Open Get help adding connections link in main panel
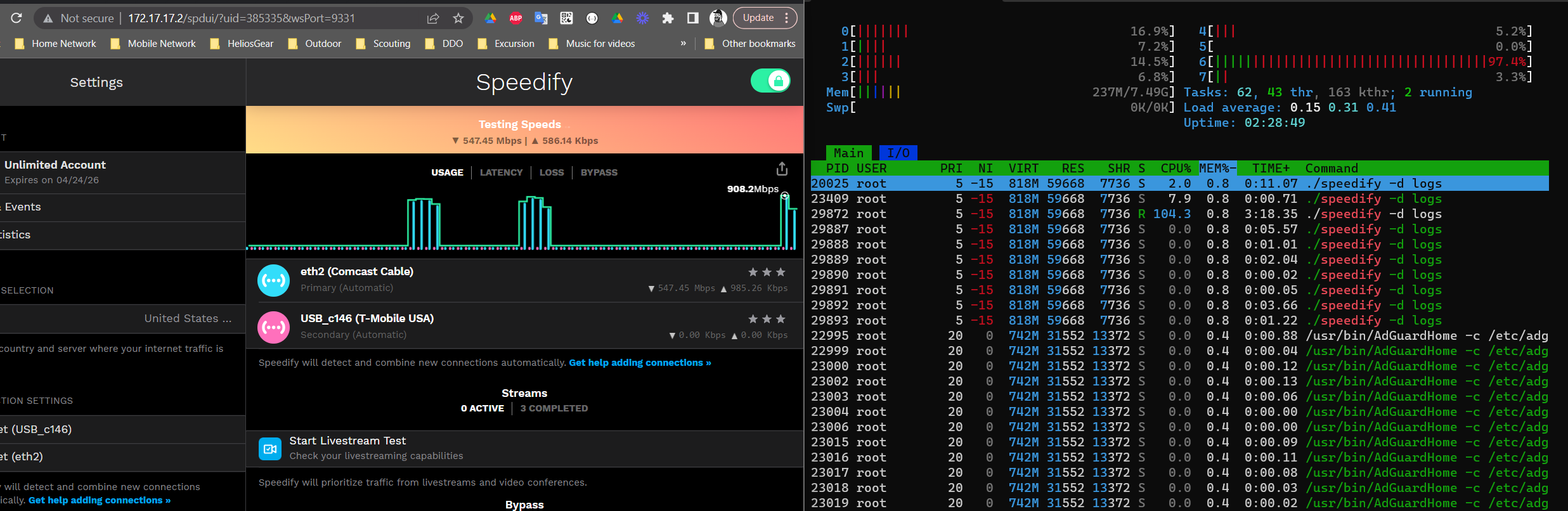Image resolution: width=1568 pixels, height=511 pixels. [x=640, y=363]
